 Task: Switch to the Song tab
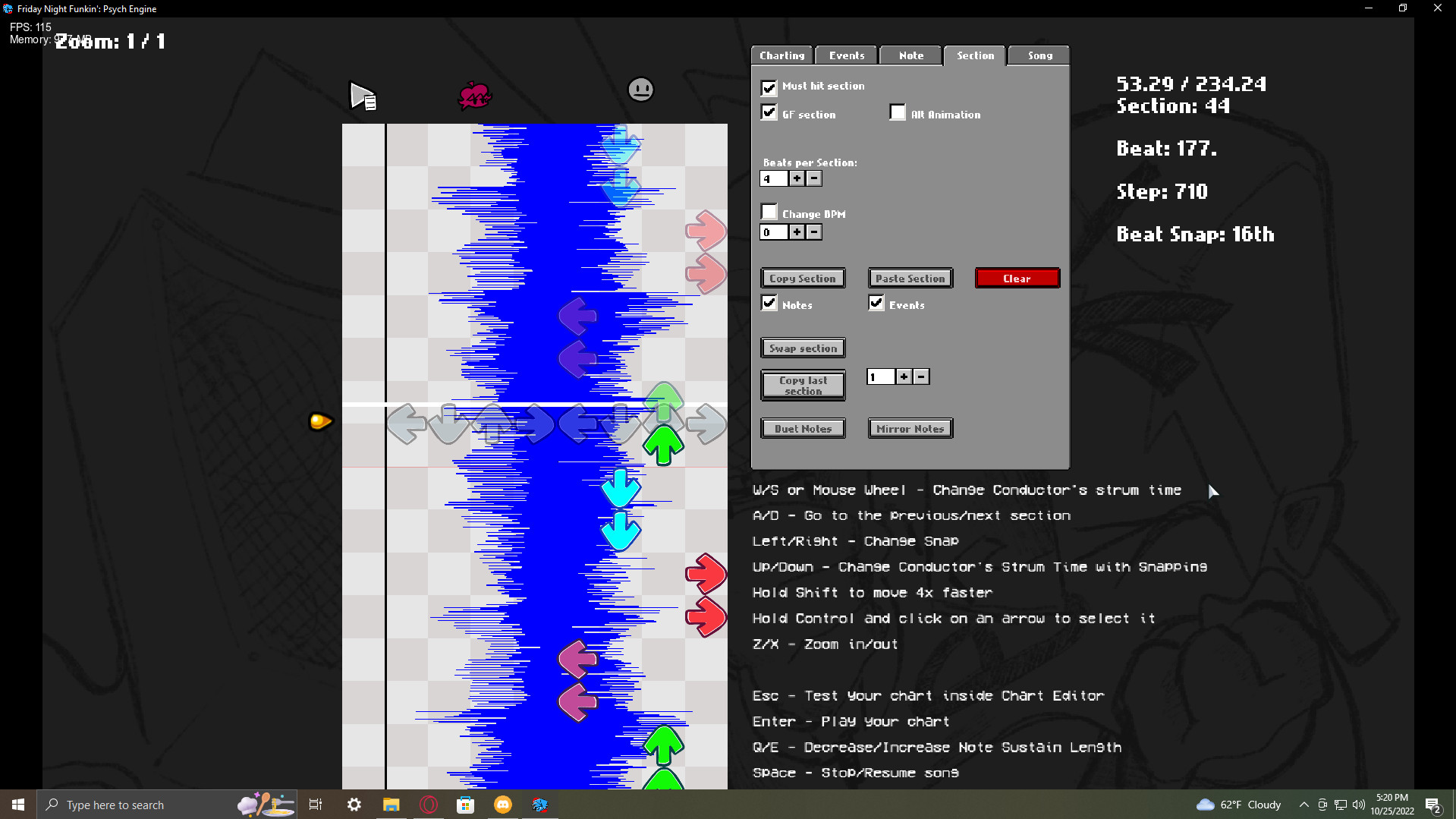click(x=1039, y=55)
